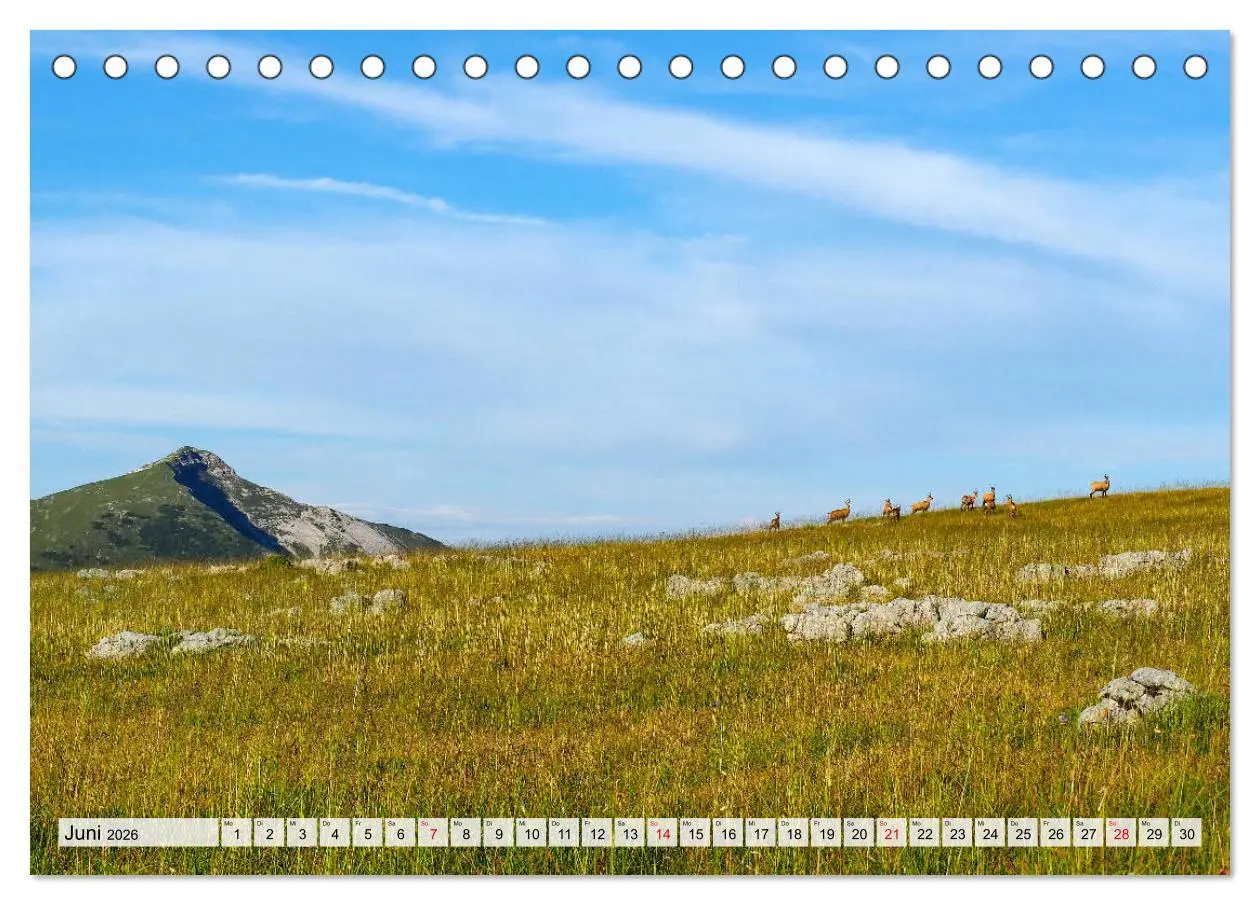Choose day 24 on the calendar strip

(x=990, y=833)
